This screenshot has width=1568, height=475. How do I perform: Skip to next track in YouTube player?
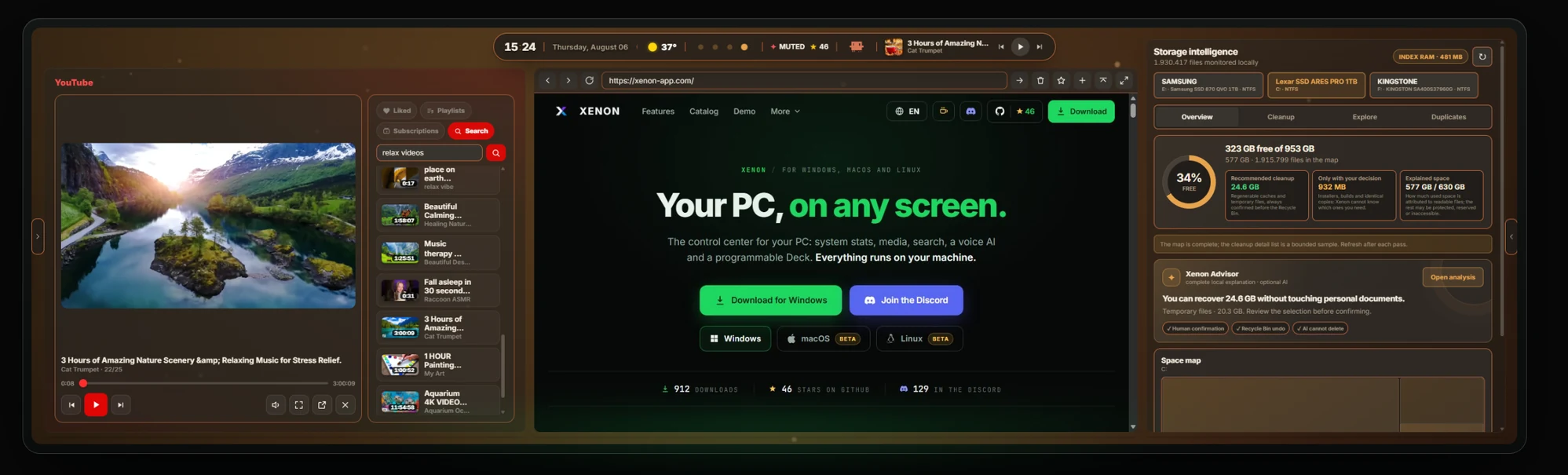[x=121, y=405]
